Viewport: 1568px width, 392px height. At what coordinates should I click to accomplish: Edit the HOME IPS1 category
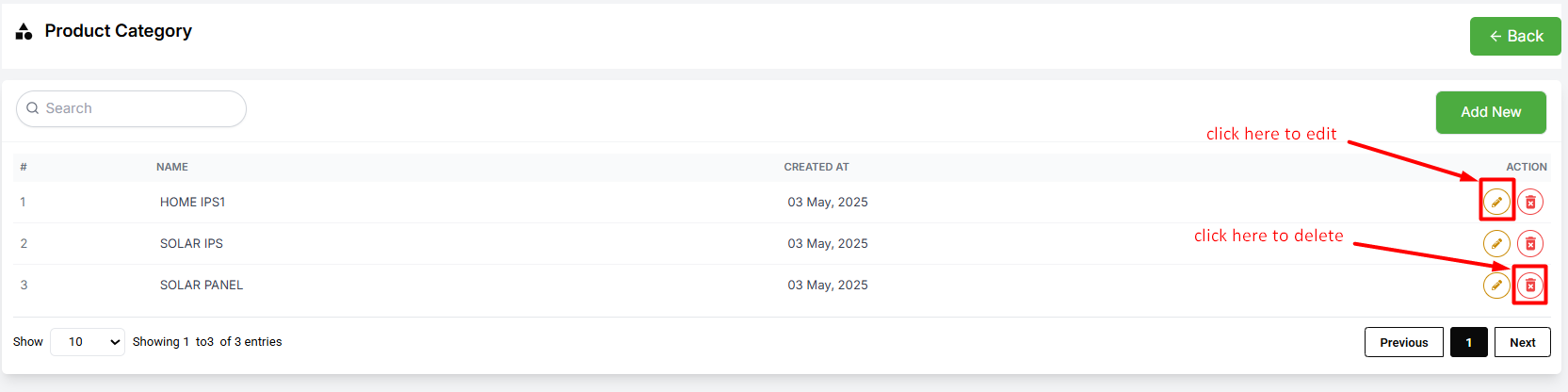(1496, 202)
